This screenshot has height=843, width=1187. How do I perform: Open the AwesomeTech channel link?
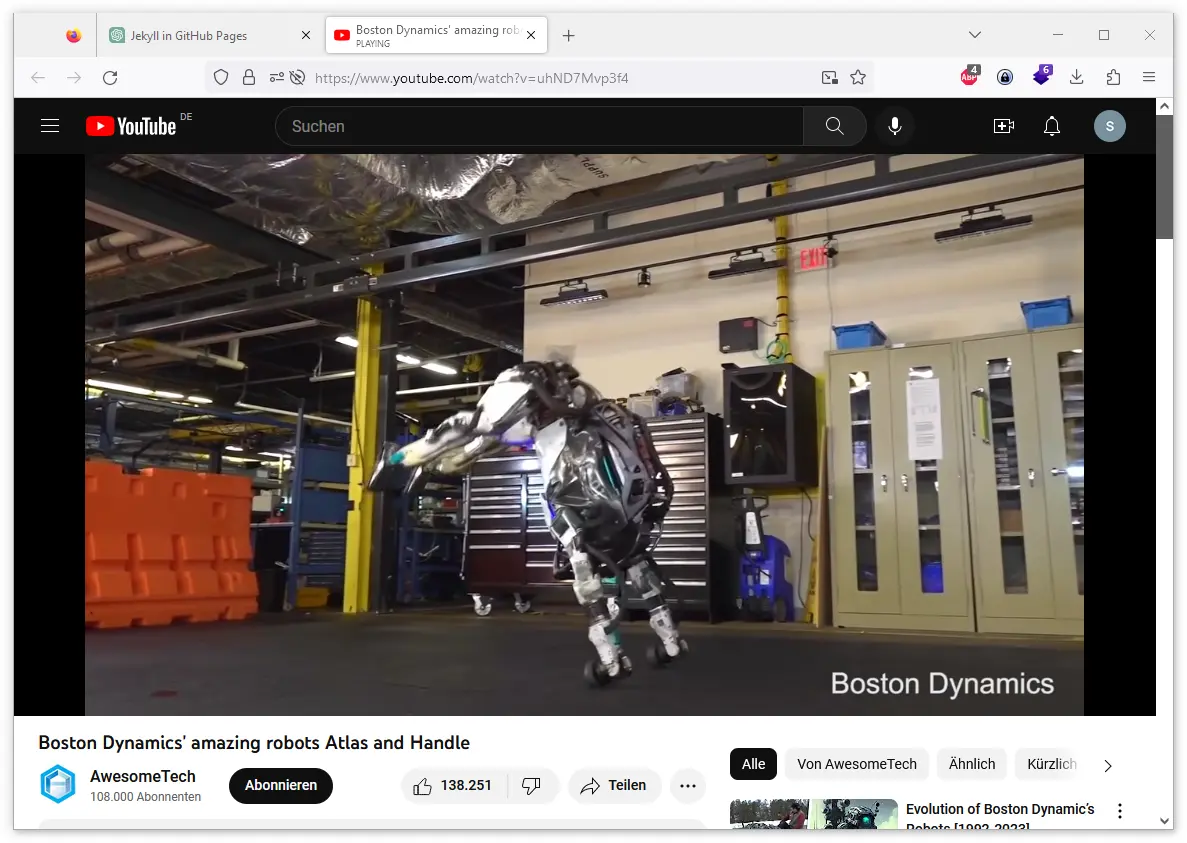pyautogui.click(x=143, y=776)
